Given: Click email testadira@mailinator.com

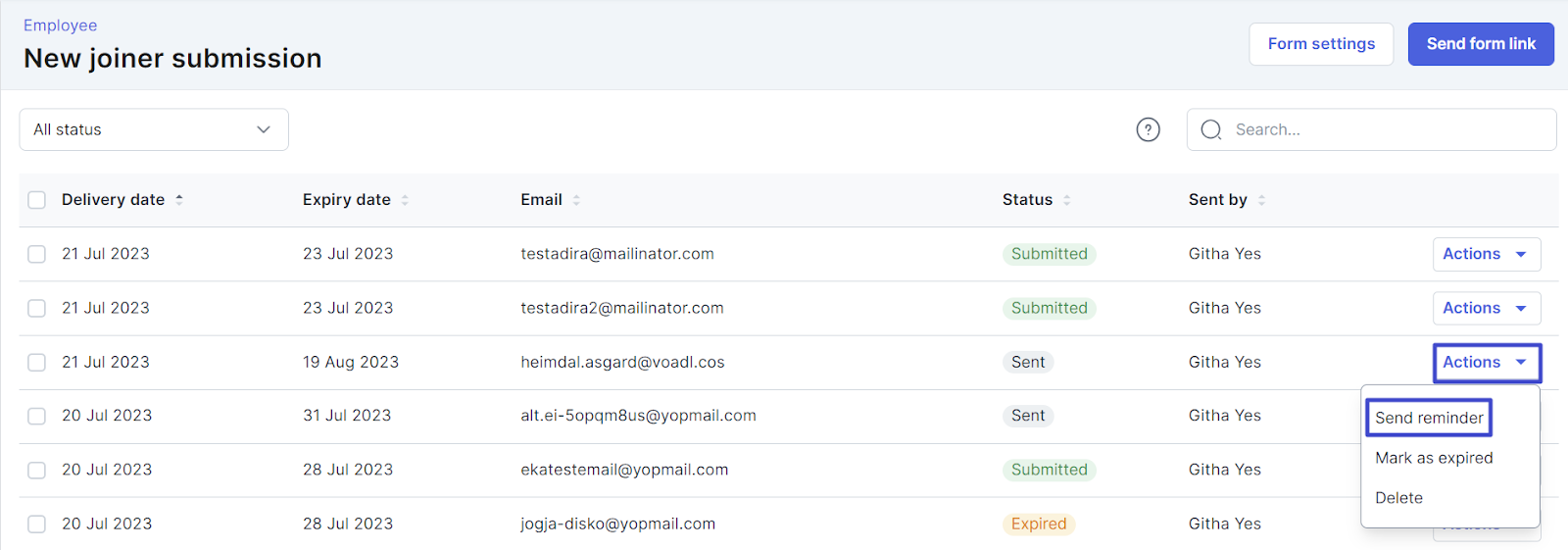Looking at the screenshot, I should click(x=617, y=254).
